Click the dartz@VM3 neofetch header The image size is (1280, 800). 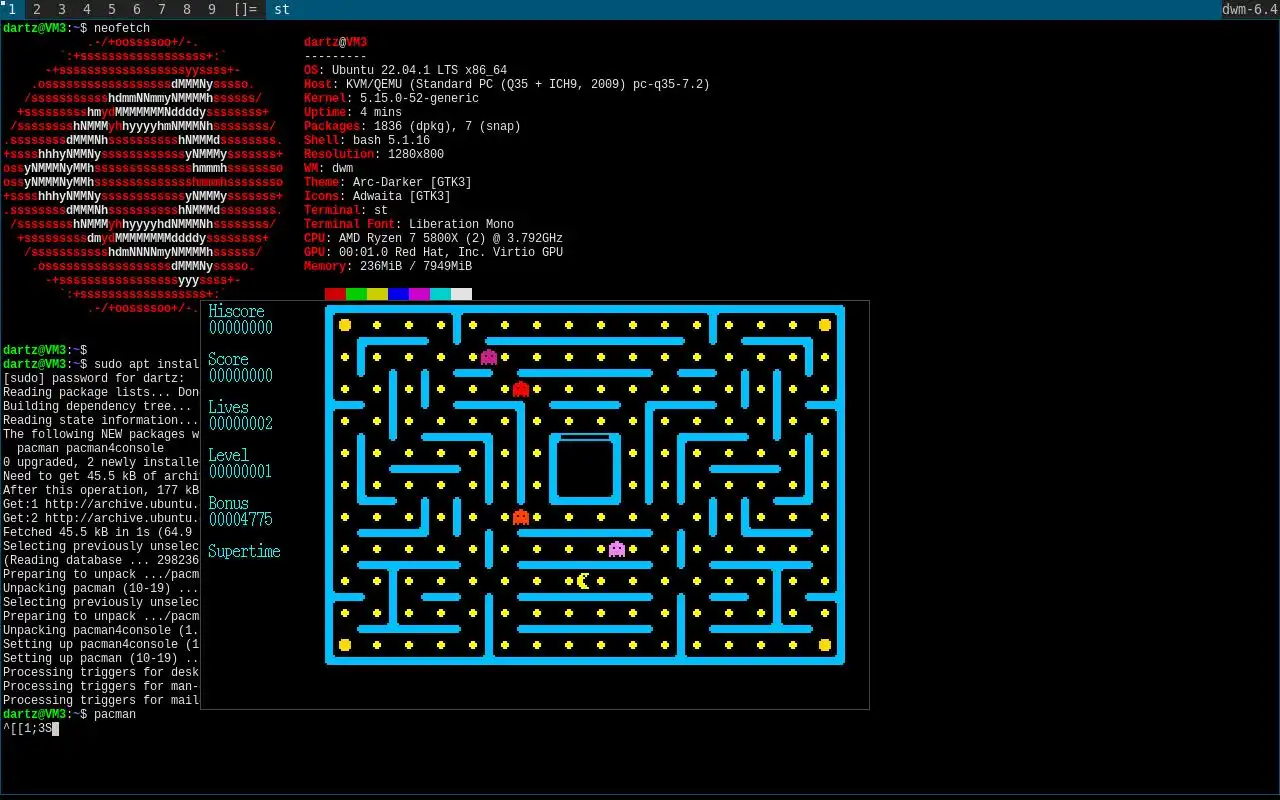[335, 42]
